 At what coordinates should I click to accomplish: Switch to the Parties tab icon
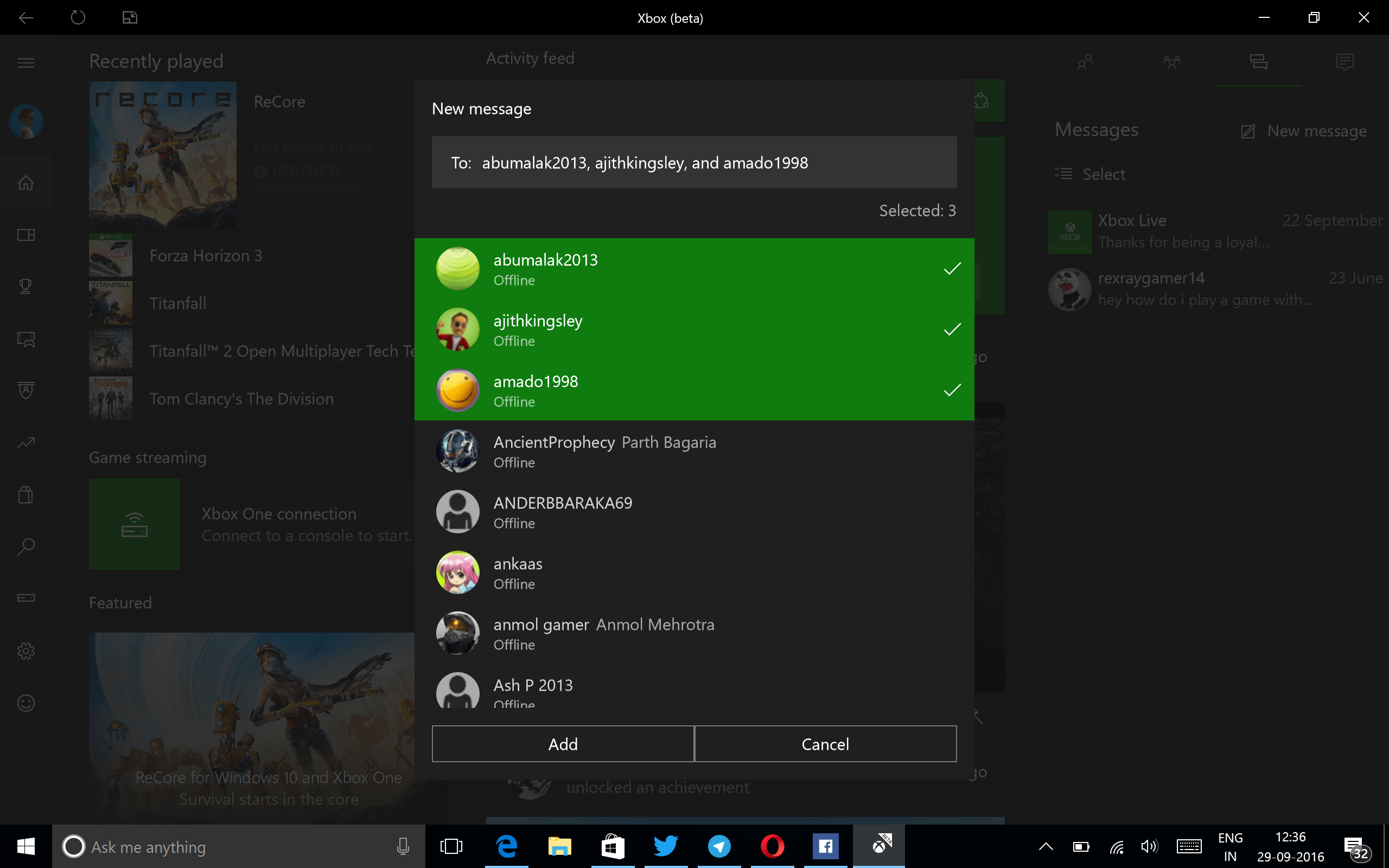[x=1171, y=62]
